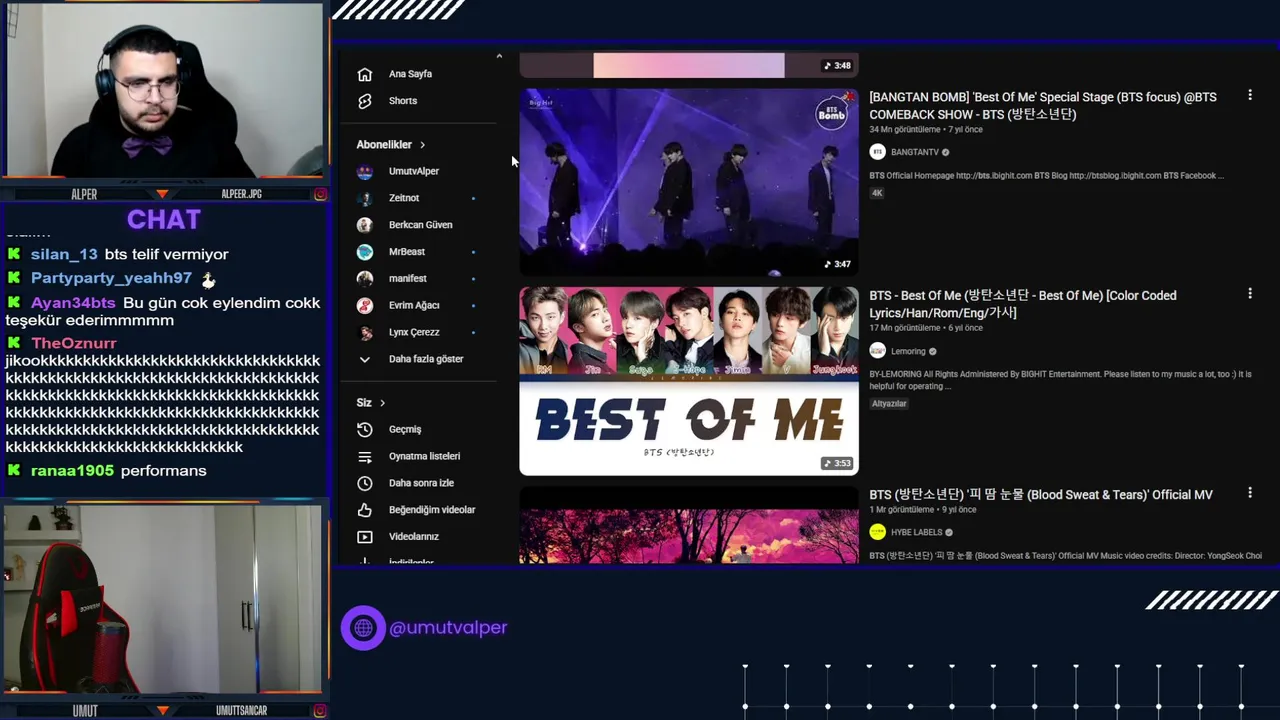Open options menu for Color Coded Lyrics video
The image size is (1280, 720).
[1249, 294]
